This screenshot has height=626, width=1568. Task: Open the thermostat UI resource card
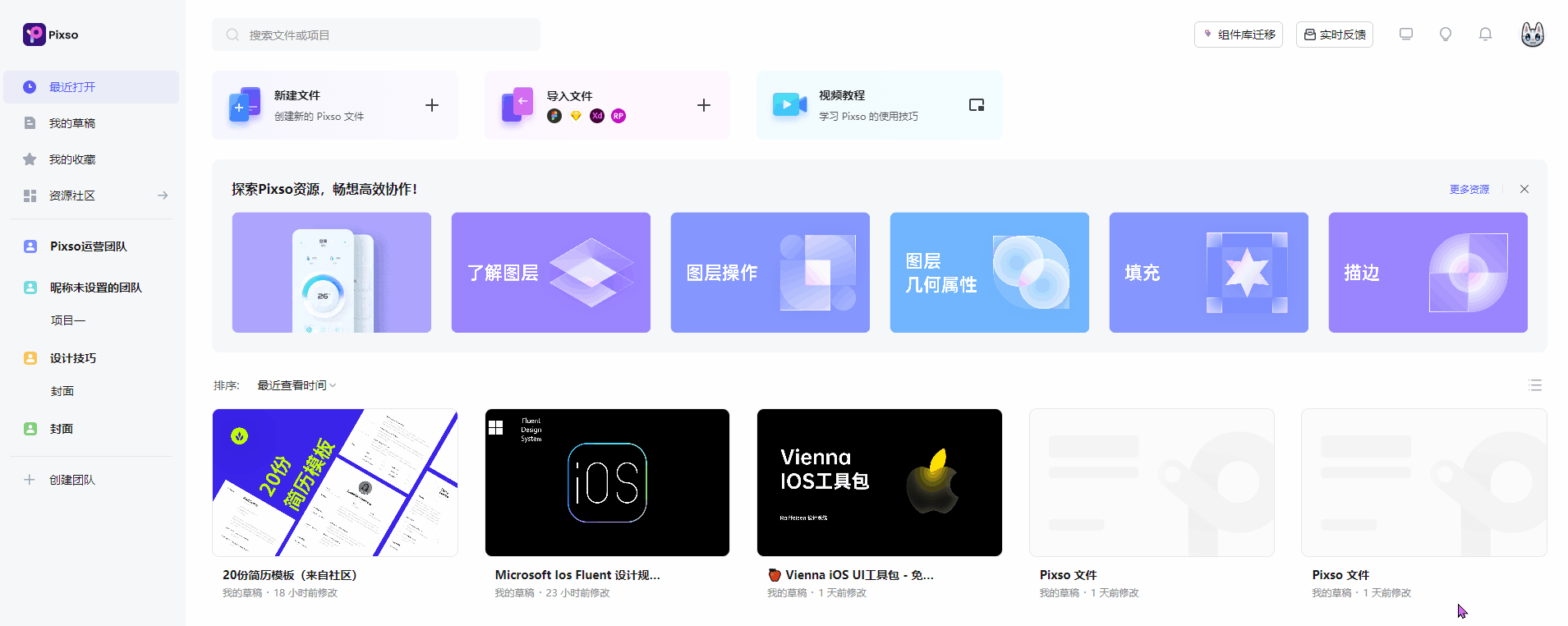(332, 273)
